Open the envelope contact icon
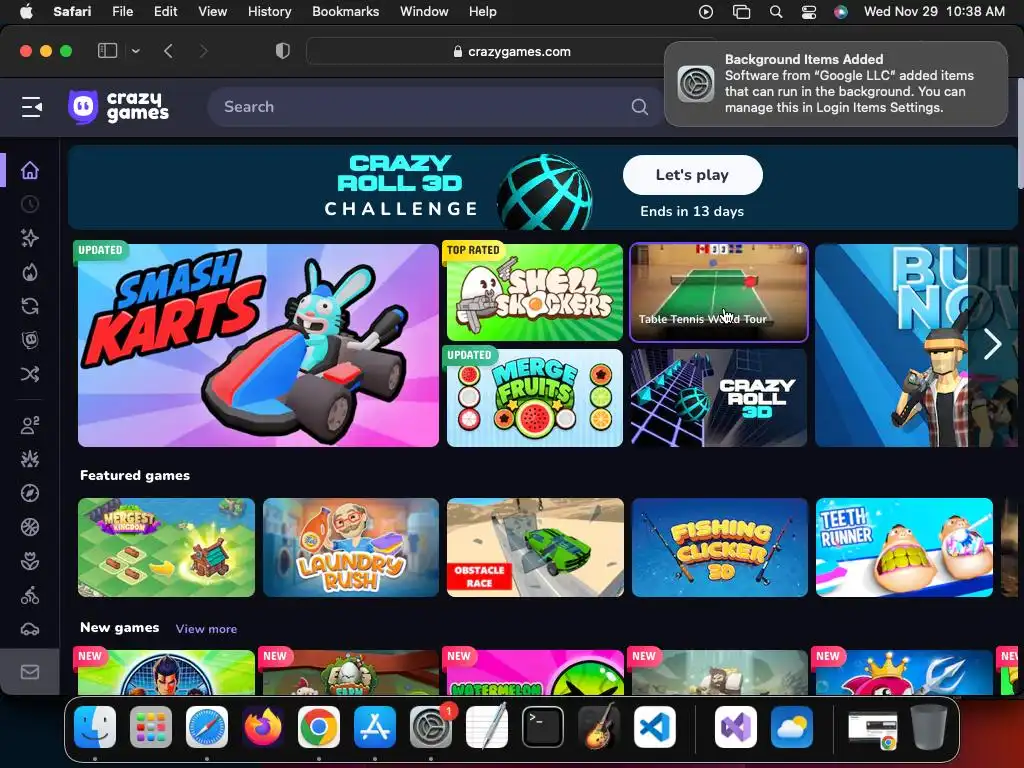 30,672
